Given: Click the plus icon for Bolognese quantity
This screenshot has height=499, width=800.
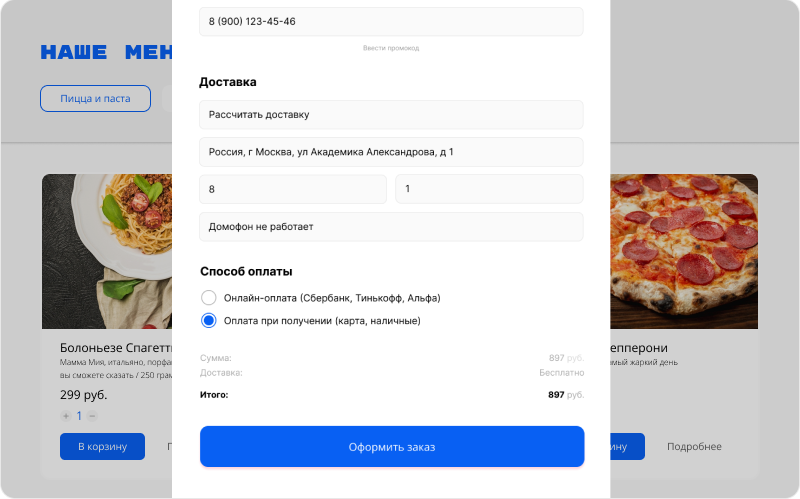Looking at the screenshot, I should pyautogui.click(x=66, y=416).
